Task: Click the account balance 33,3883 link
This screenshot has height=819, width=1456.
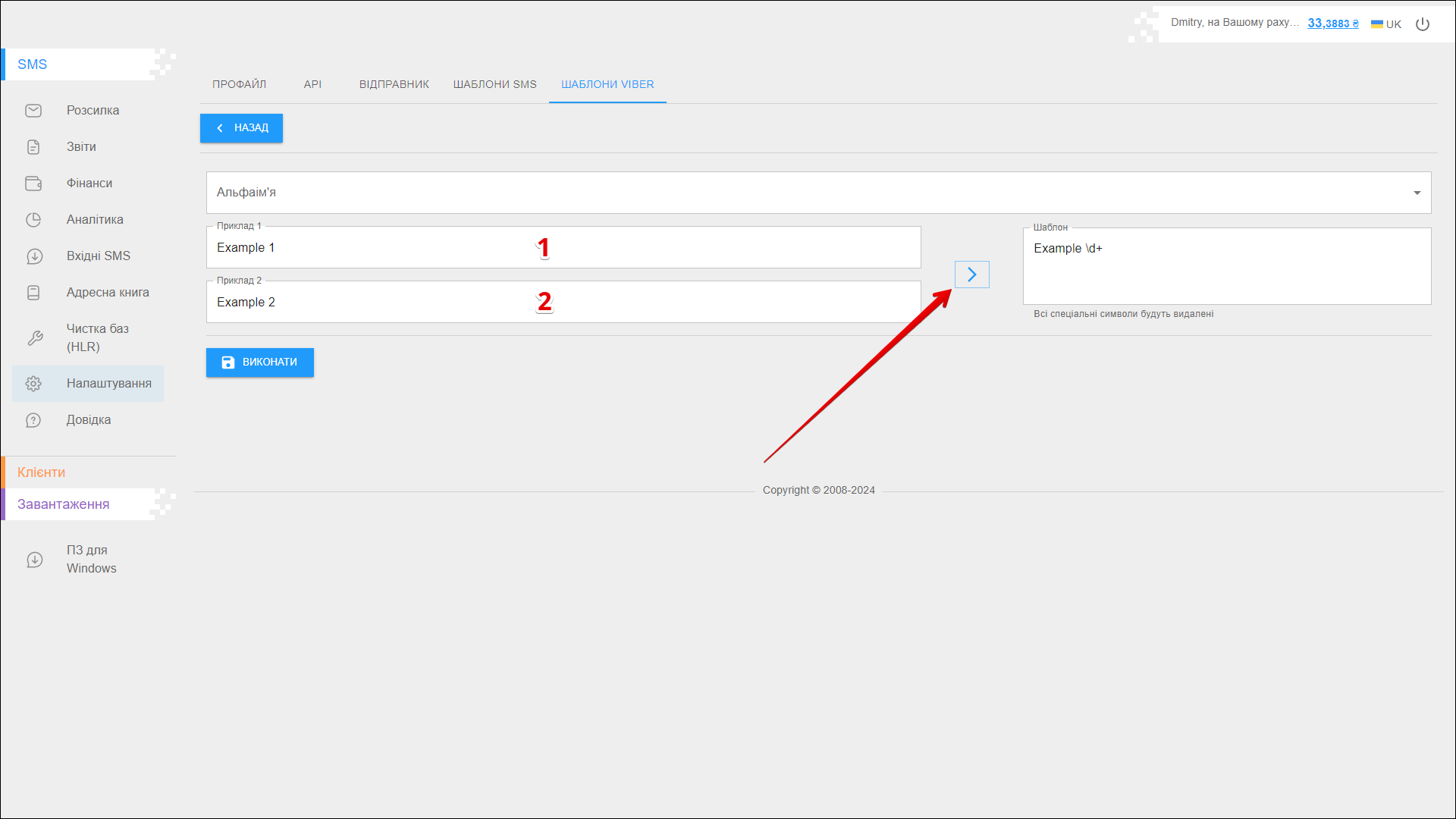Action: pos(1332,24)
